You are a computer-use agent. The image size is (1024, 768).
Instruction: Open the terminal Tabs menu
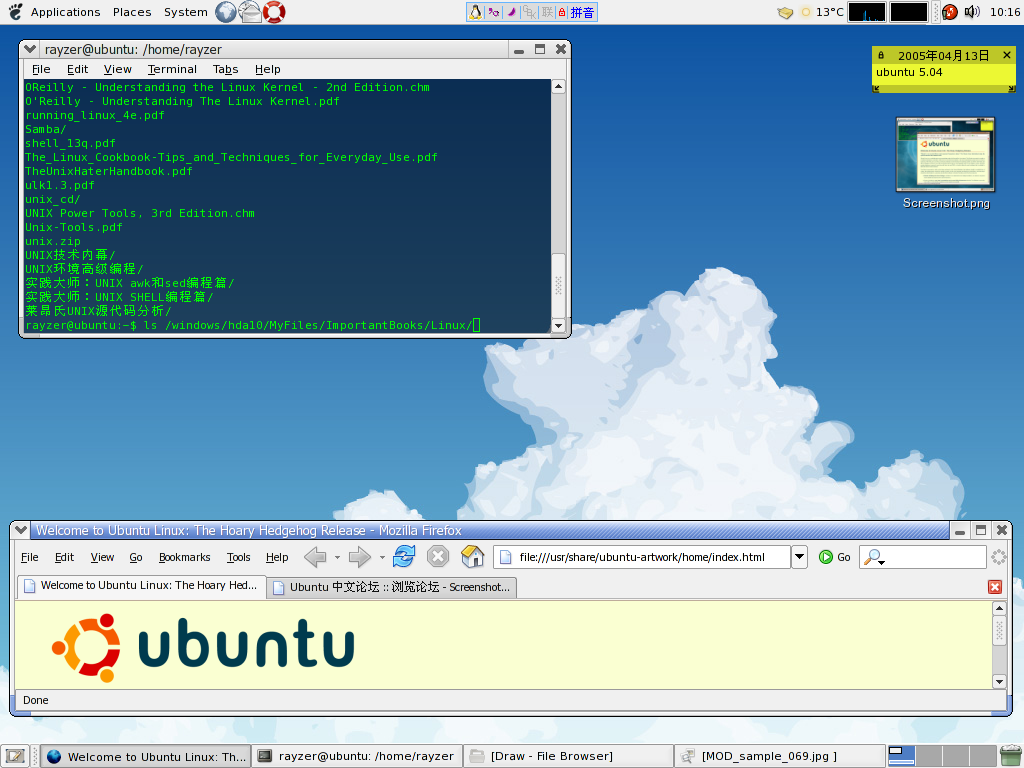(225, 69)
